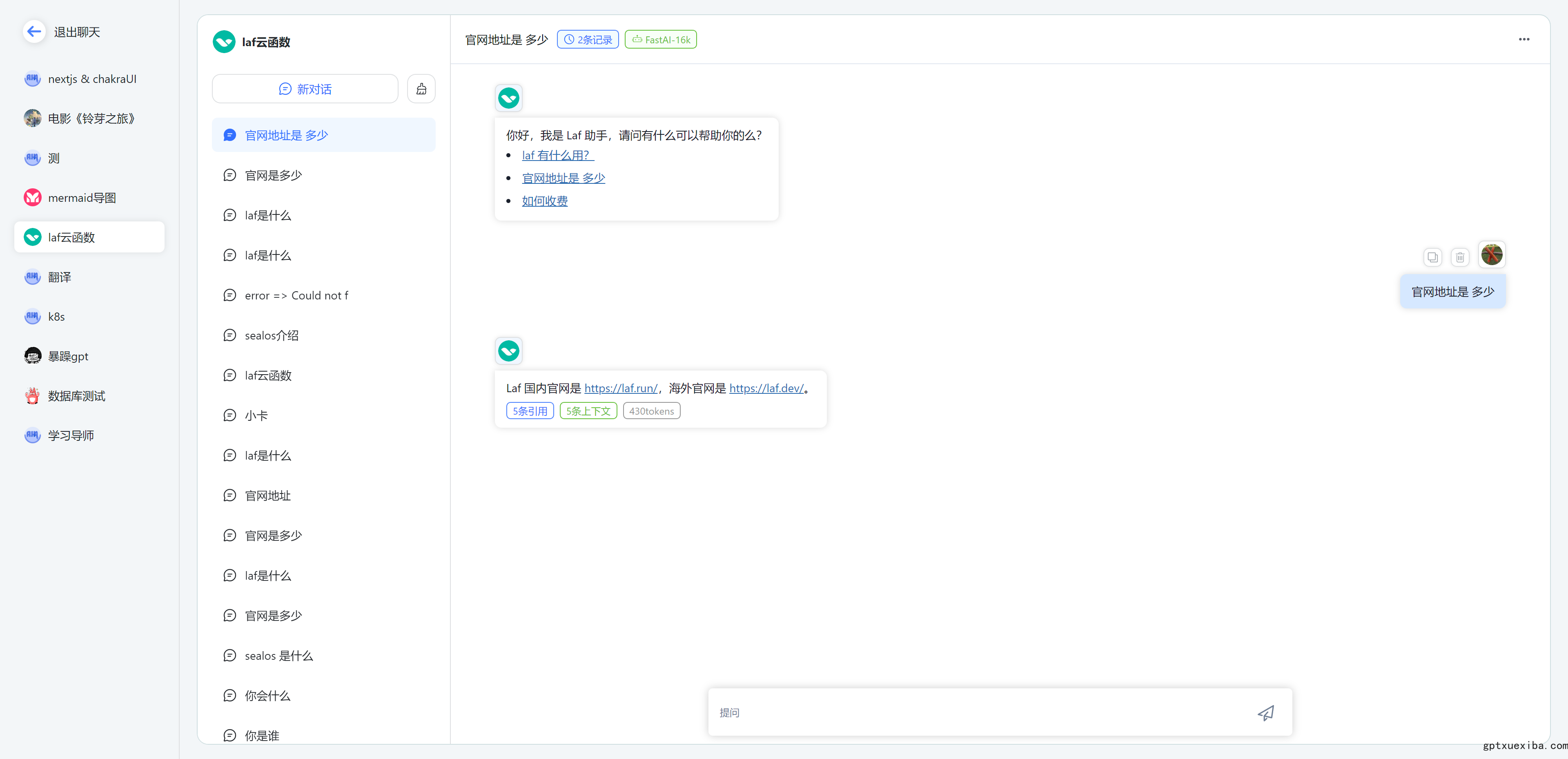This screenshot has width=1568, height=759.
Task: Select 数据库测试 app in sidebar
Action: coord(77,396)
